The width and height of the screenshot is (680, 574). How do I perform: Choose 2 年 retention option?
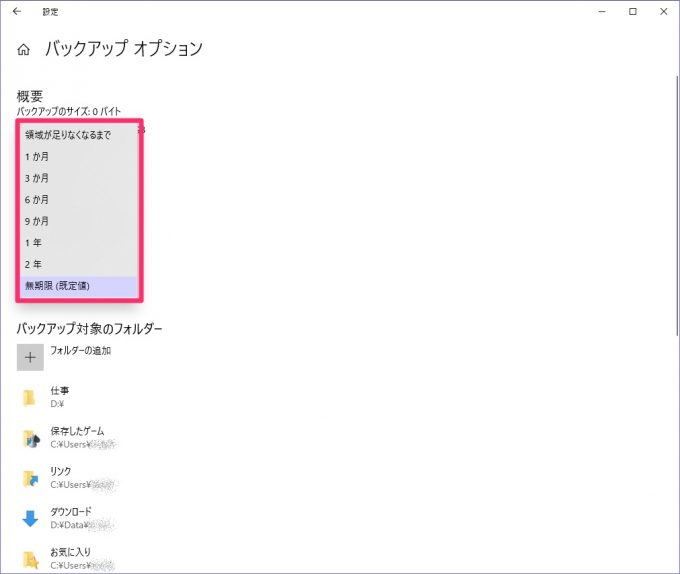[78, 264]
